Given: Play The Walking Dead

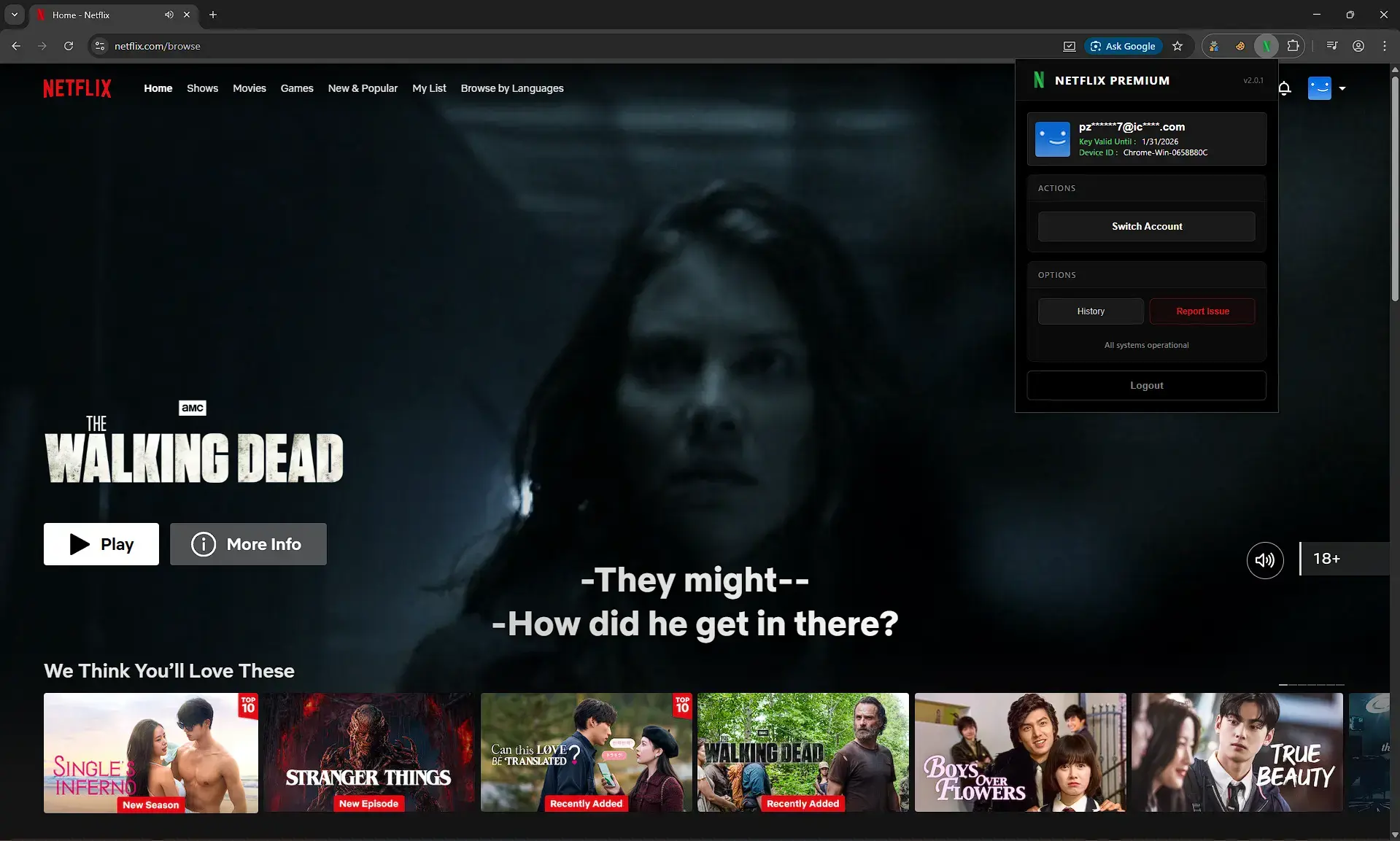Looking at the screenshot, I should pos(101,544).
